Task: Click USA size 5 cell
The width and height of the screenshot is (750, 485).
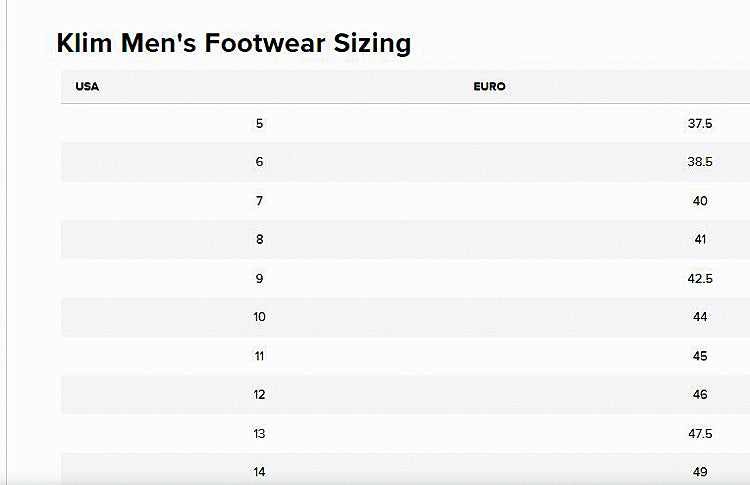Action: [x=259, y=123]
